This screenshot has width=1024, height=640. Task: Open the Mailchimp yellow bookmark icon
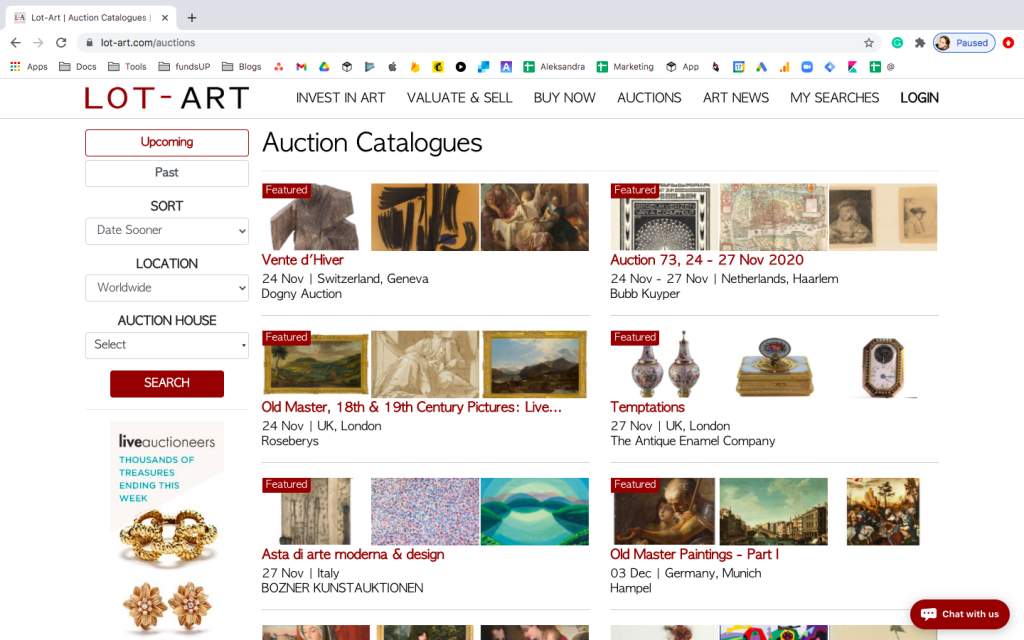coord(438,67)
